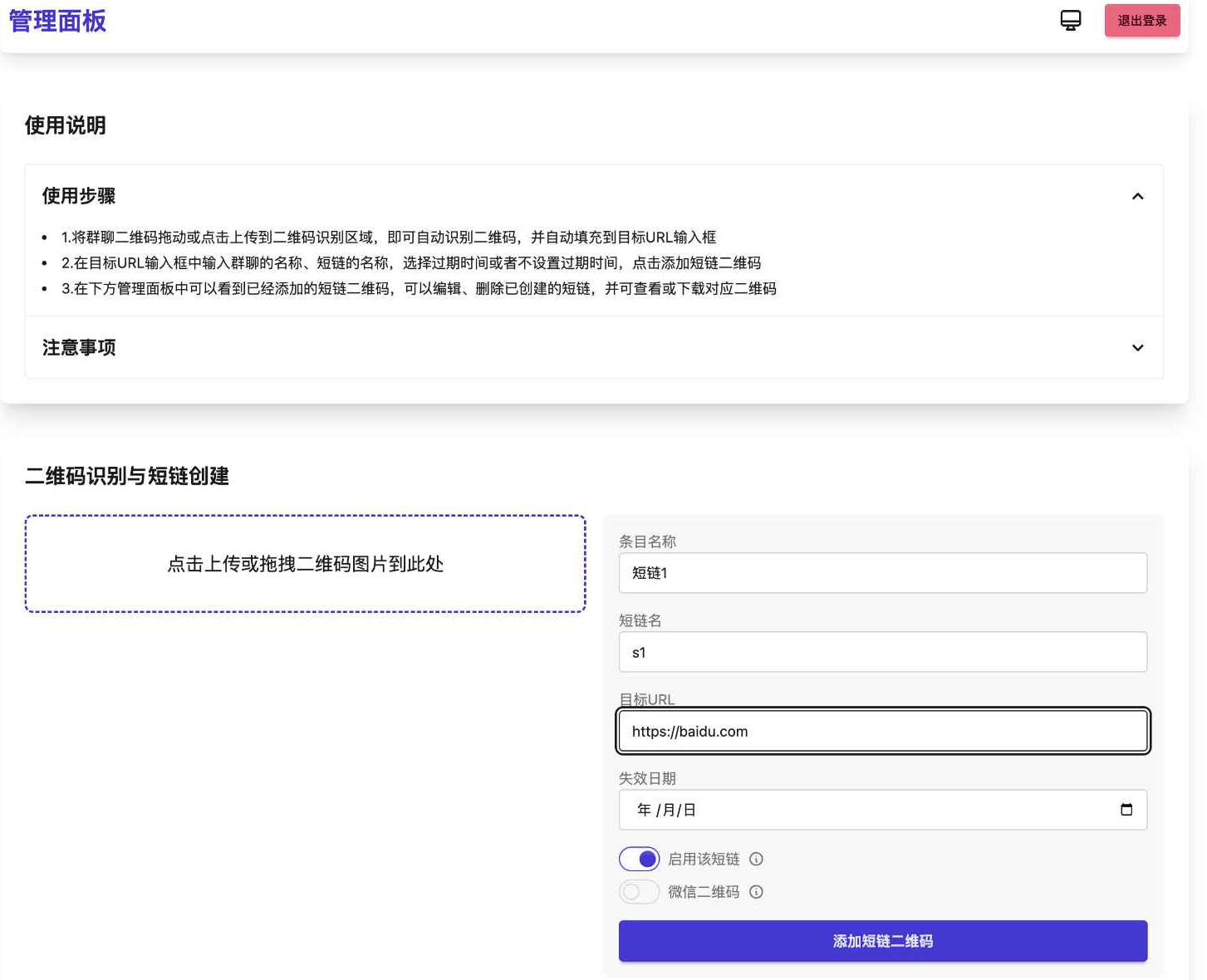Focus the 条目名称 input containing 短链1
Screen dimensions: 1207x980
[x=883, y=573]
